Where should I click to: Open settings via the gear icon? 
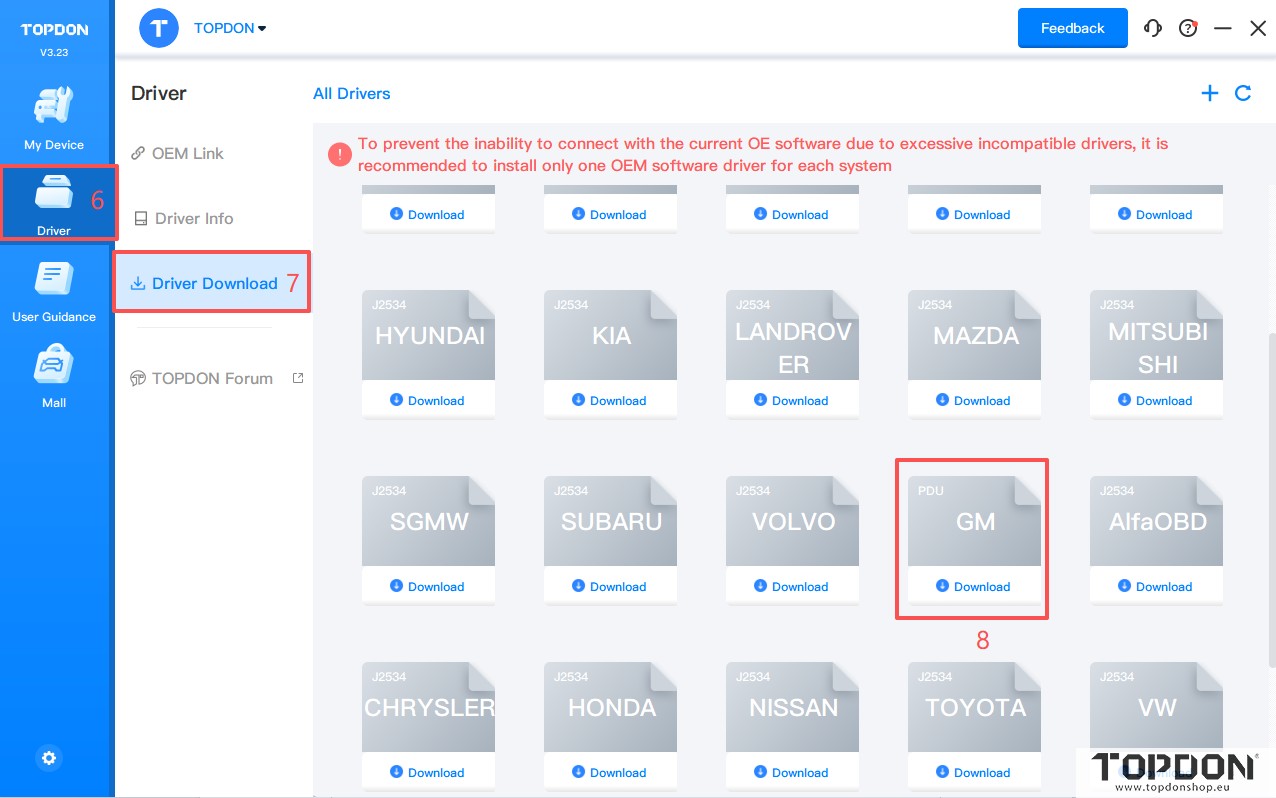click(x=49, y=758)
